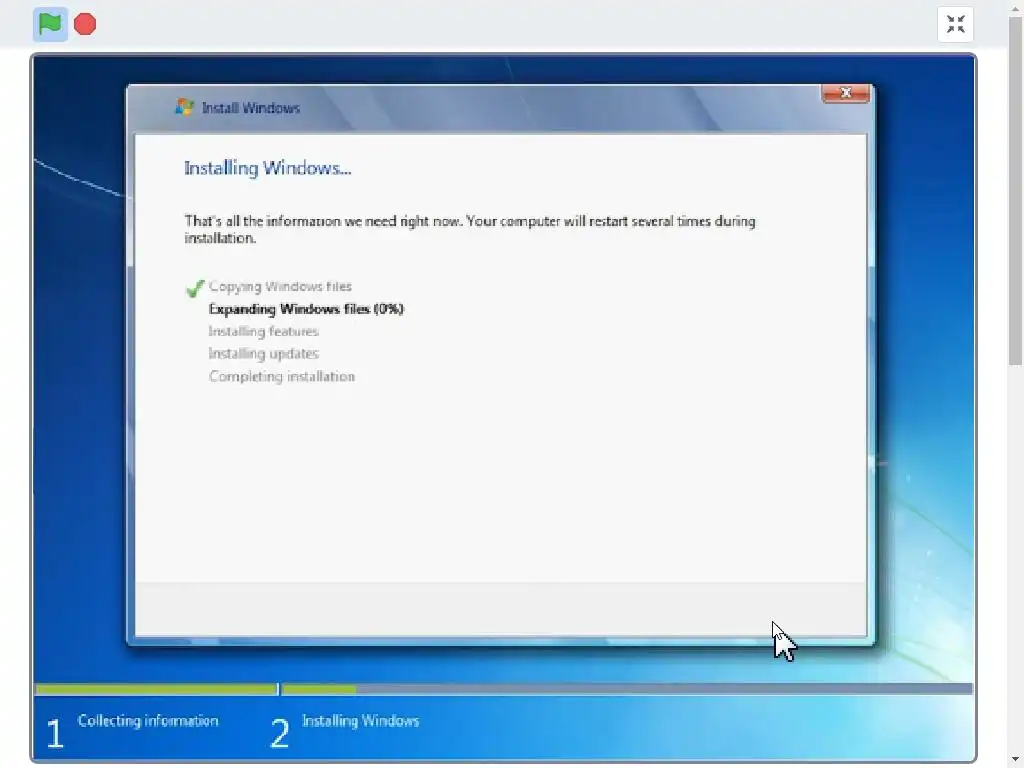Click the page's vertical scrollbar thumb

[1016, 191]
